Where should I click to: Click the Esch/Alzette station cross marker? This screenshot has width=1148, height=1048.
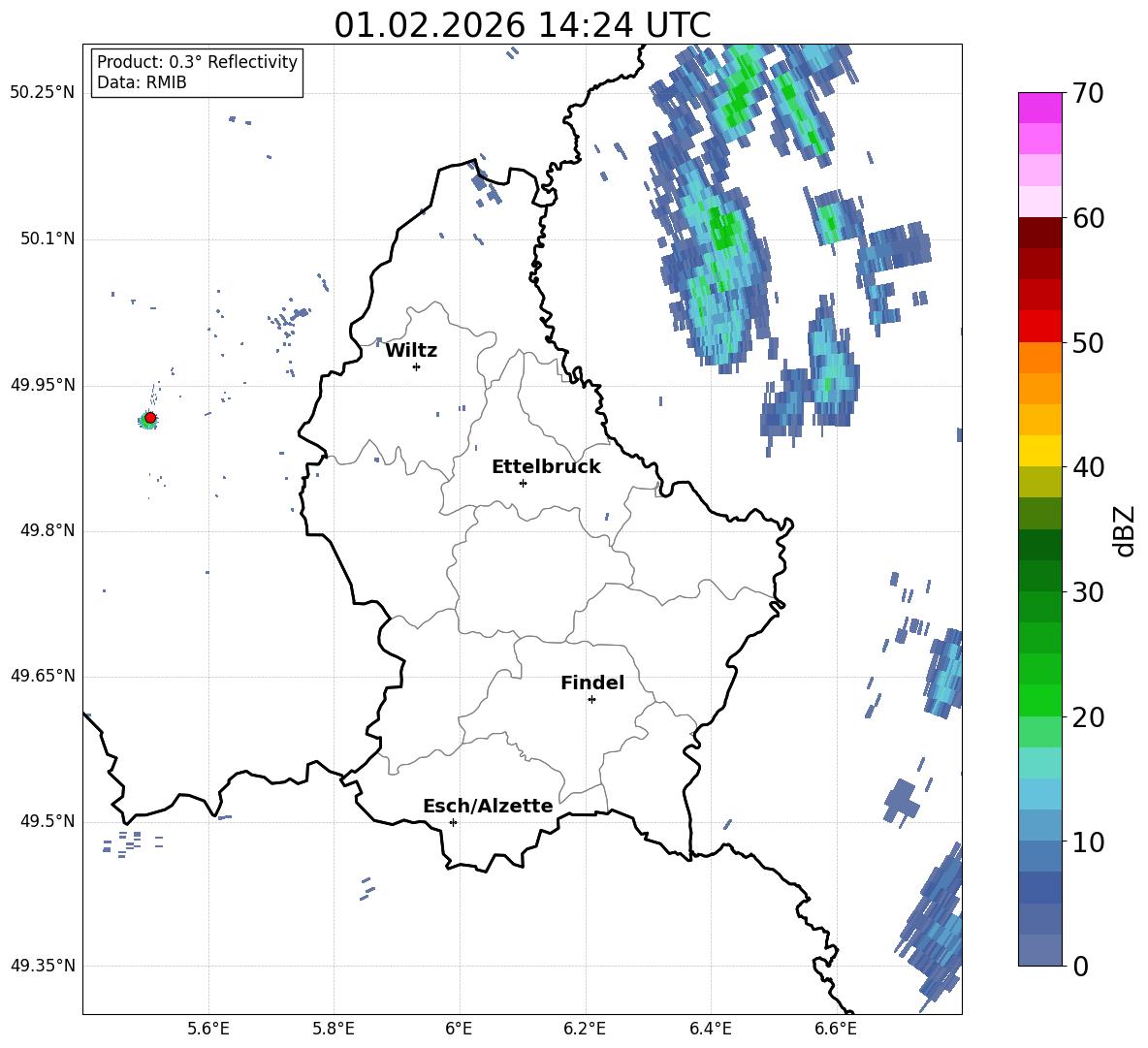point(453,822)
